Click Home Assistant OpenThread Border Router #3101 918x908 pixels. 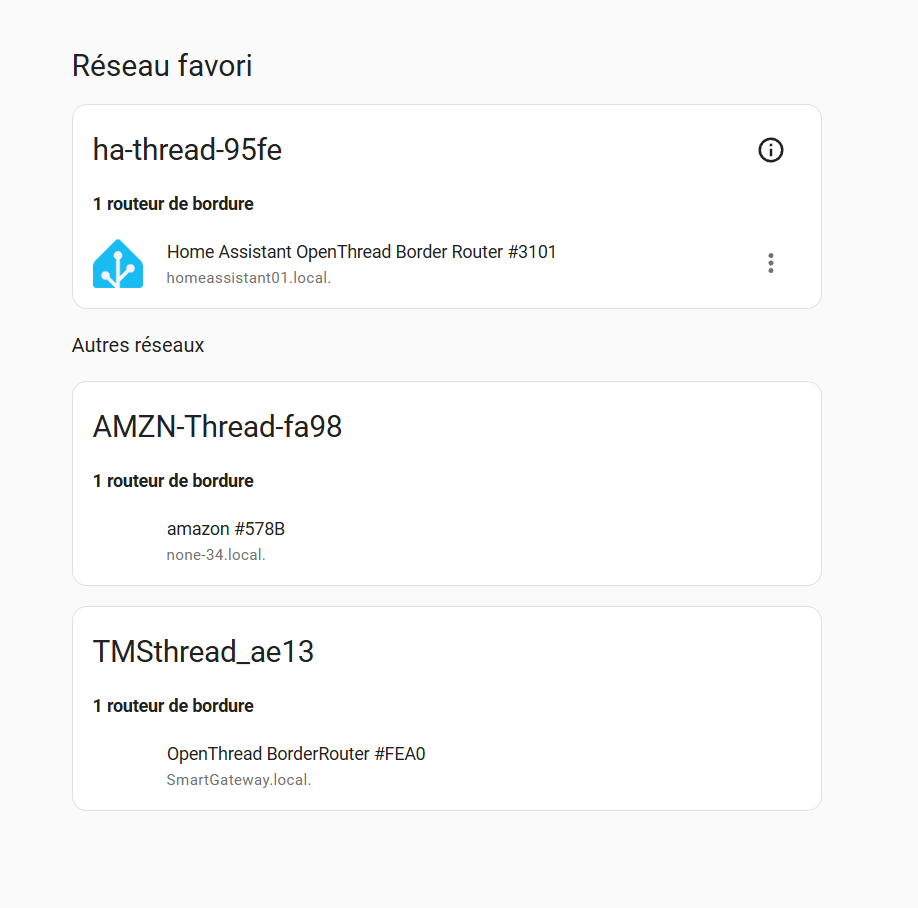point(361,252)
